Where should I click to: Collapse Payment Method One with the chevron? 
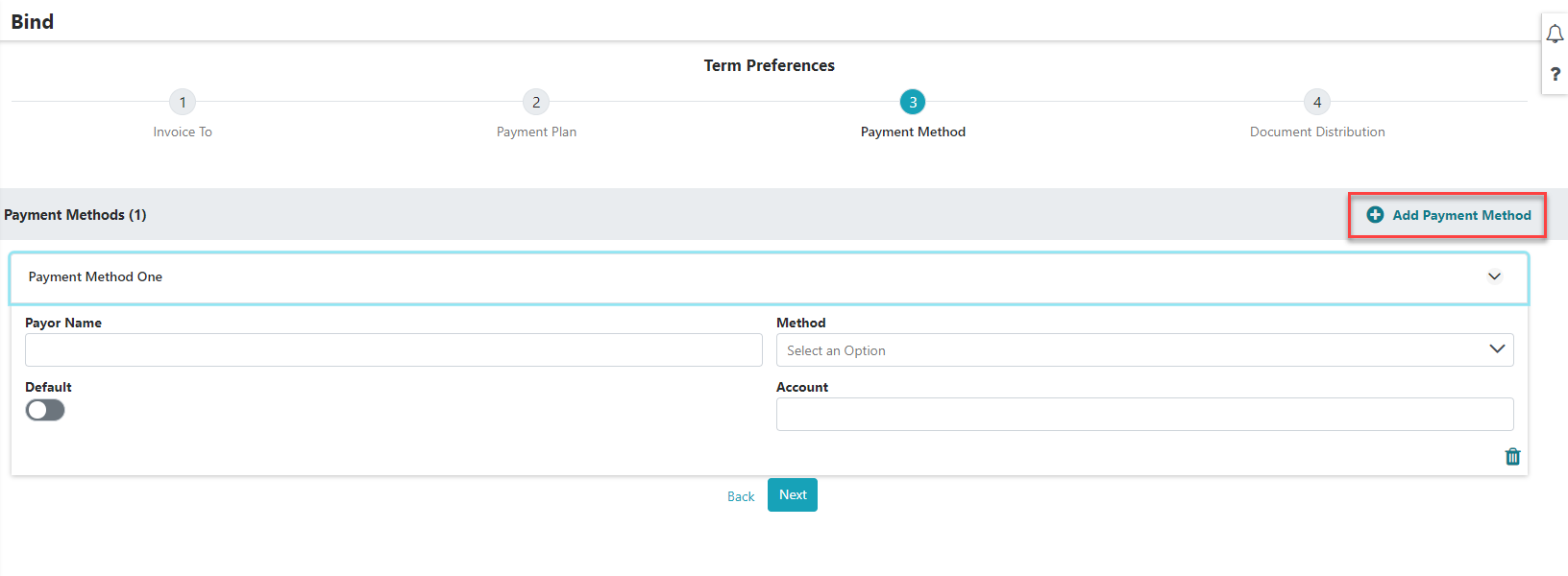tap(1494, 276)
